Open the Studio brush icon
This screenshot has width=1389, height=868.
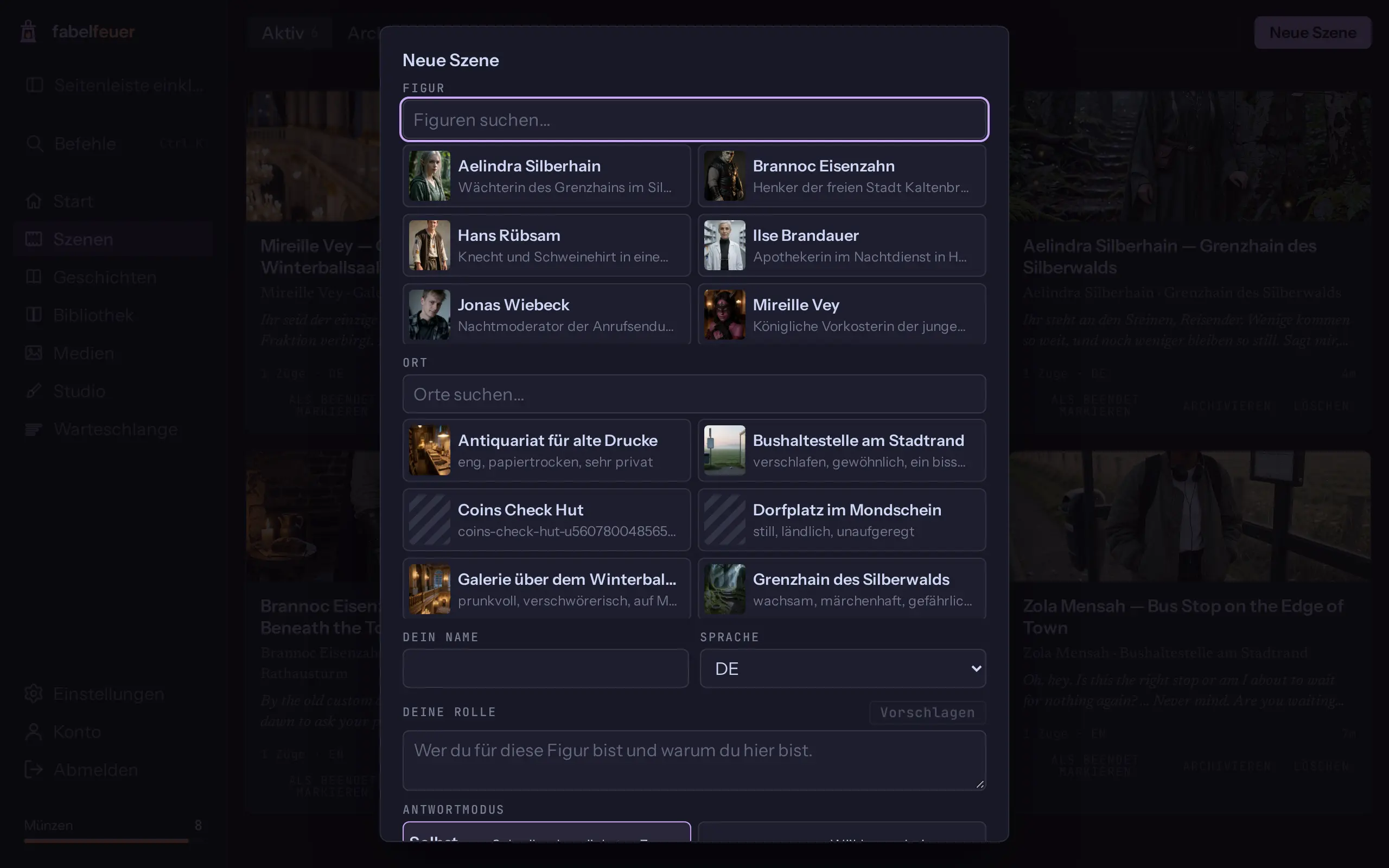tap(34, 391)
